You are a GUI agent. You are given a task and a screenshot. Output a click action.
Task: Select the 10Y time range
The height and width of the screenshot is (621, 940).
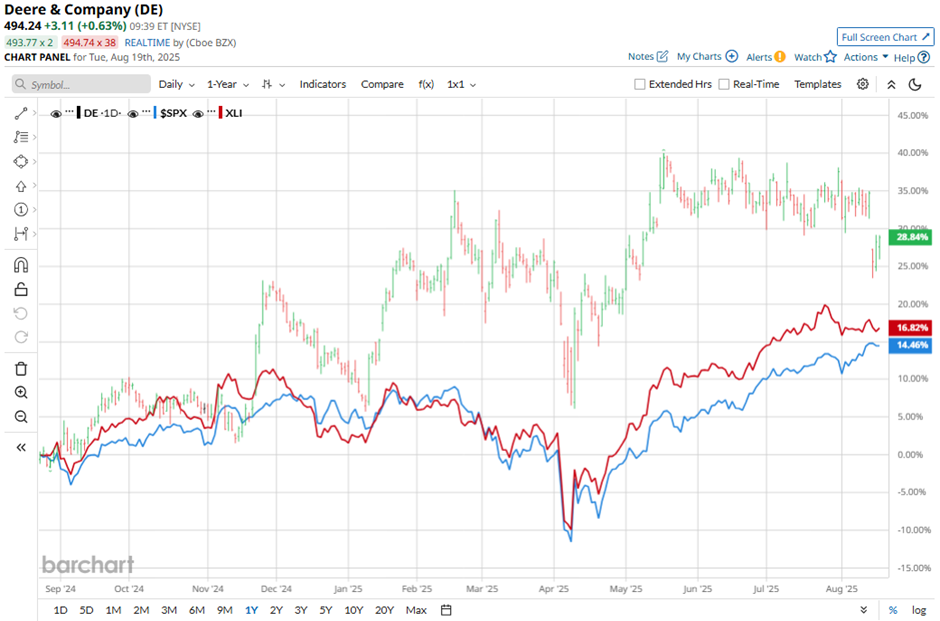point(354,610)
